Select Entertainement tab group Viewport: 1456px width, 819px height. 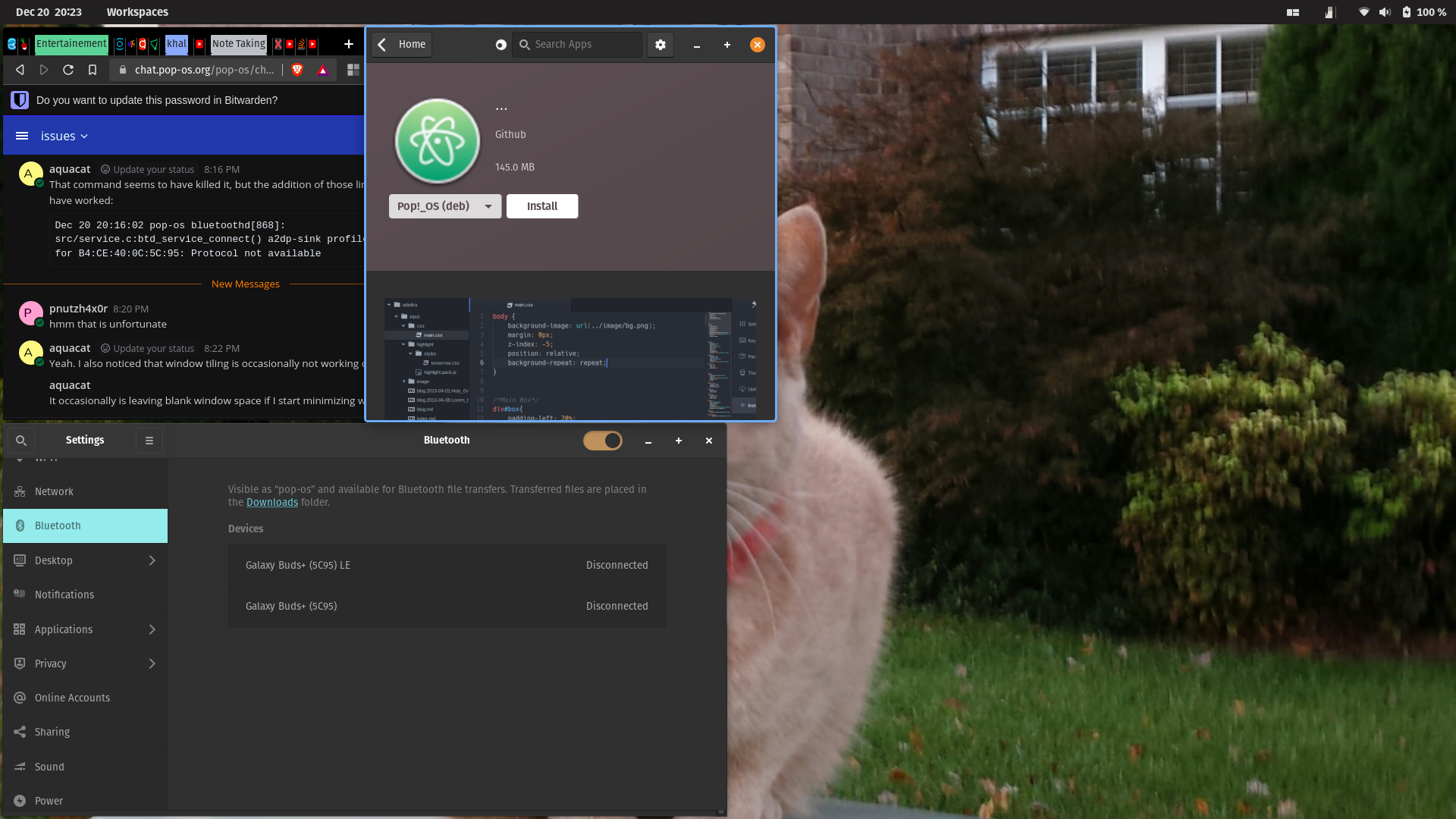(x=71, y=44)
